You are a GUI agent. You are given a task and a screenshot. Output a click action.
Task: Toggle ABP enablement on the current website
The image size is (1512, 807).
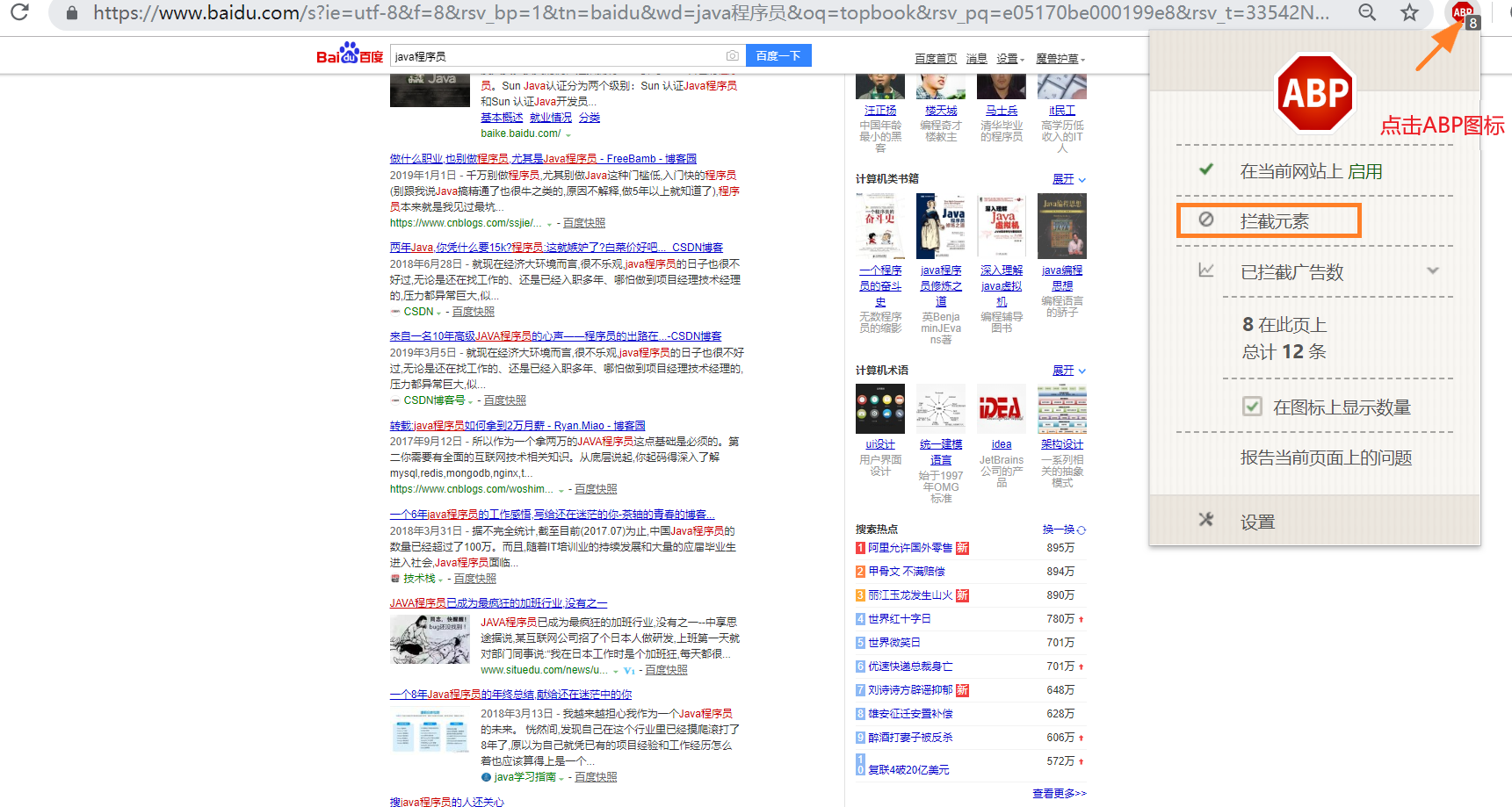tap(1205, 170)
